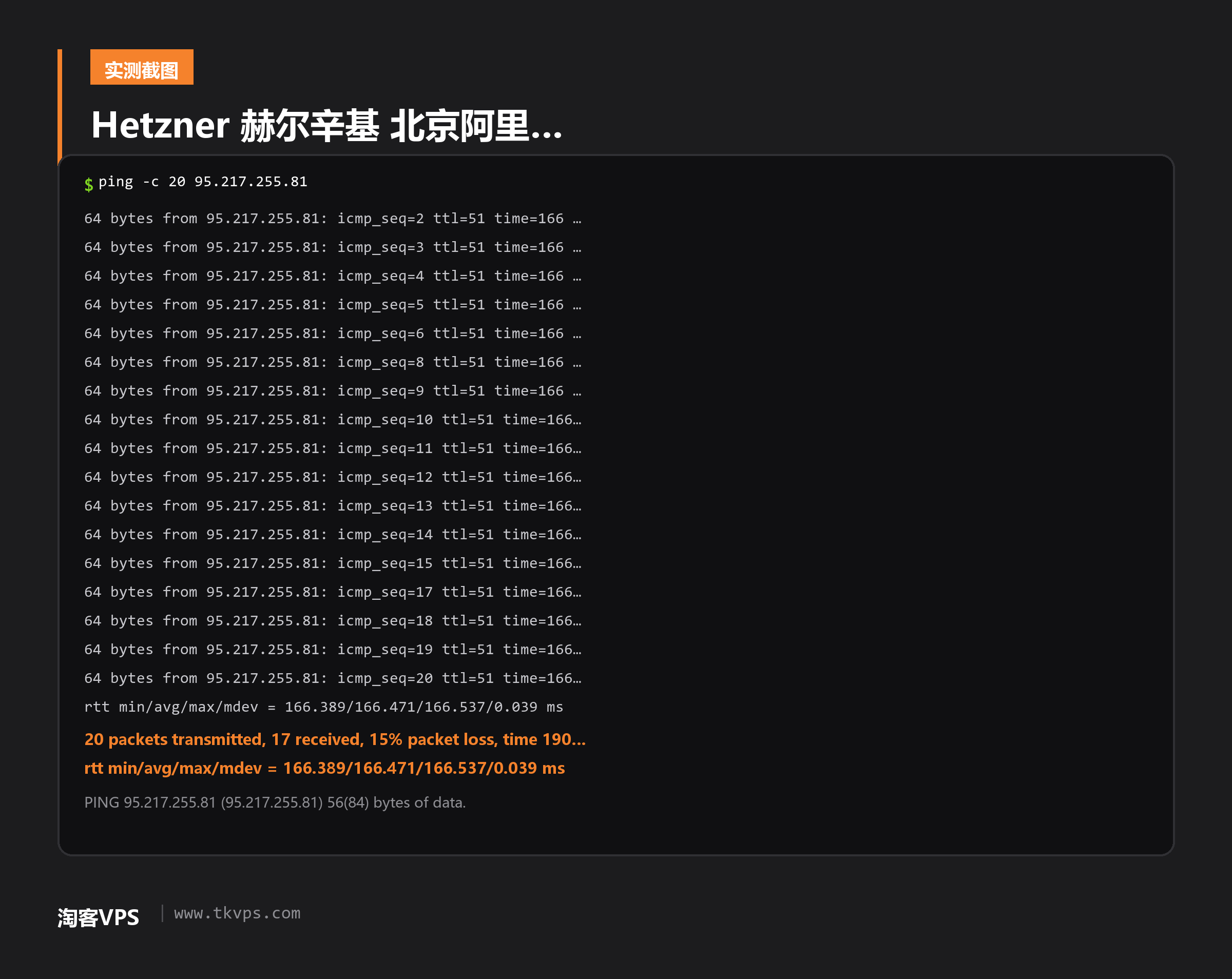Click the PING 95.217.255.81 56(84) bytes line
The height and width of the screenshot is (979, 1232).
click(275, 802)
